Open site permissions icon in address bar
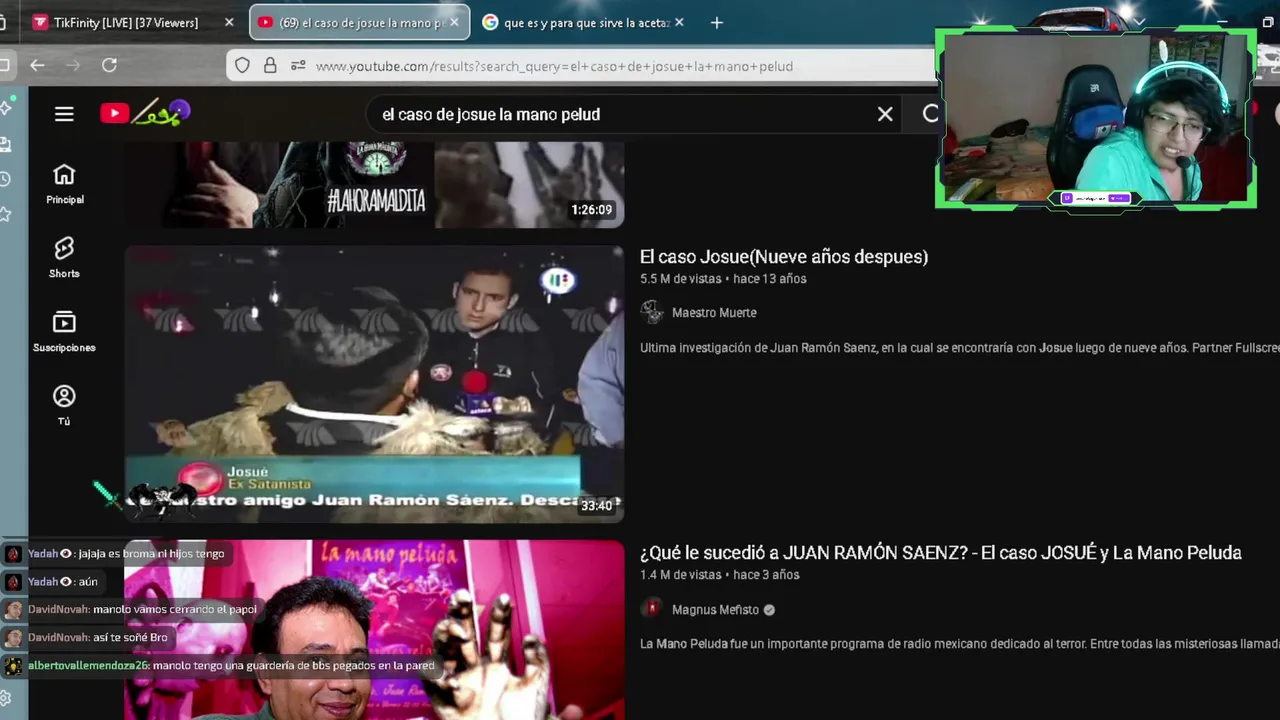 click(x=298, y=65)
